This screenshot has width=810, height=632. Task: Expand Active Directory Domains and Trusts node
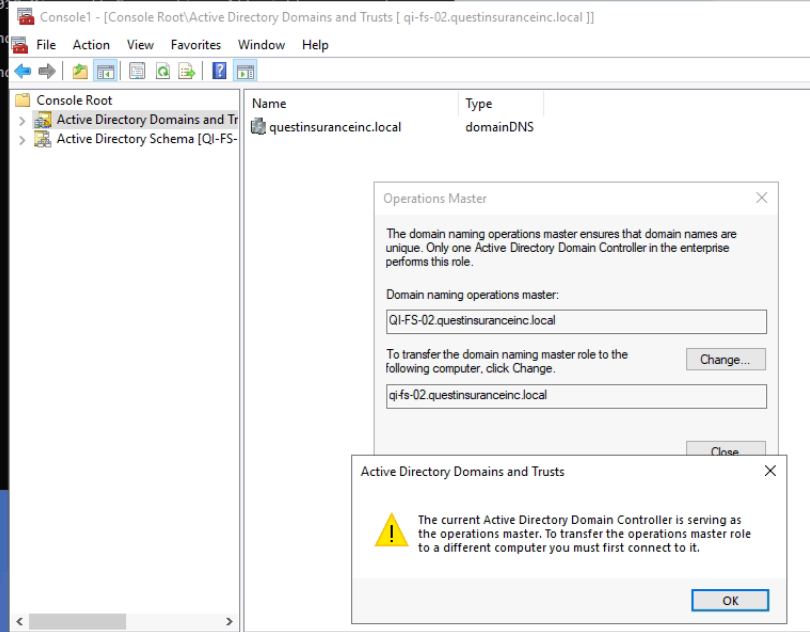(x=22, y=120)
